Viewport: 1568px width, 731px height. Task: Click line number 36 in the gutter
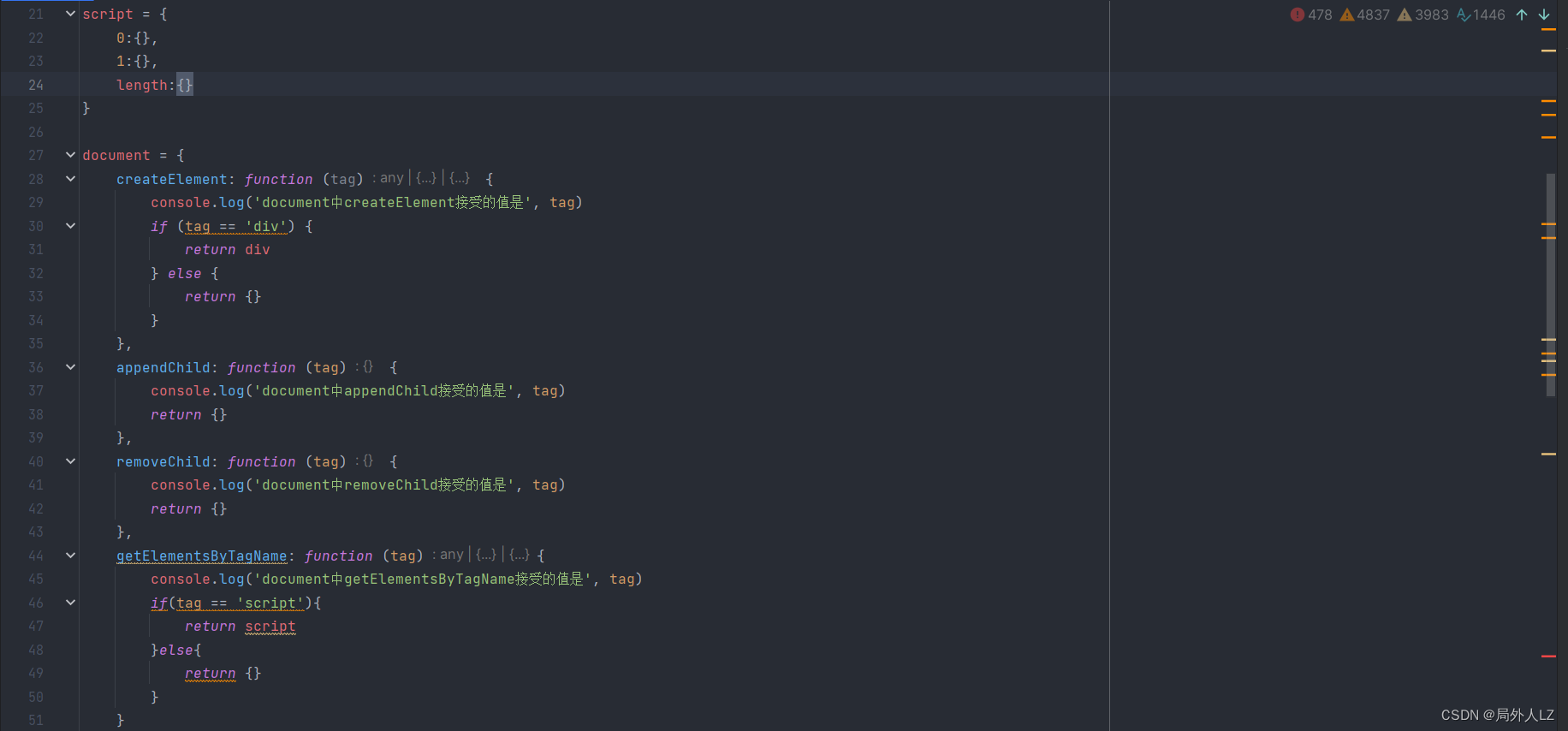(x=36, y=367)
